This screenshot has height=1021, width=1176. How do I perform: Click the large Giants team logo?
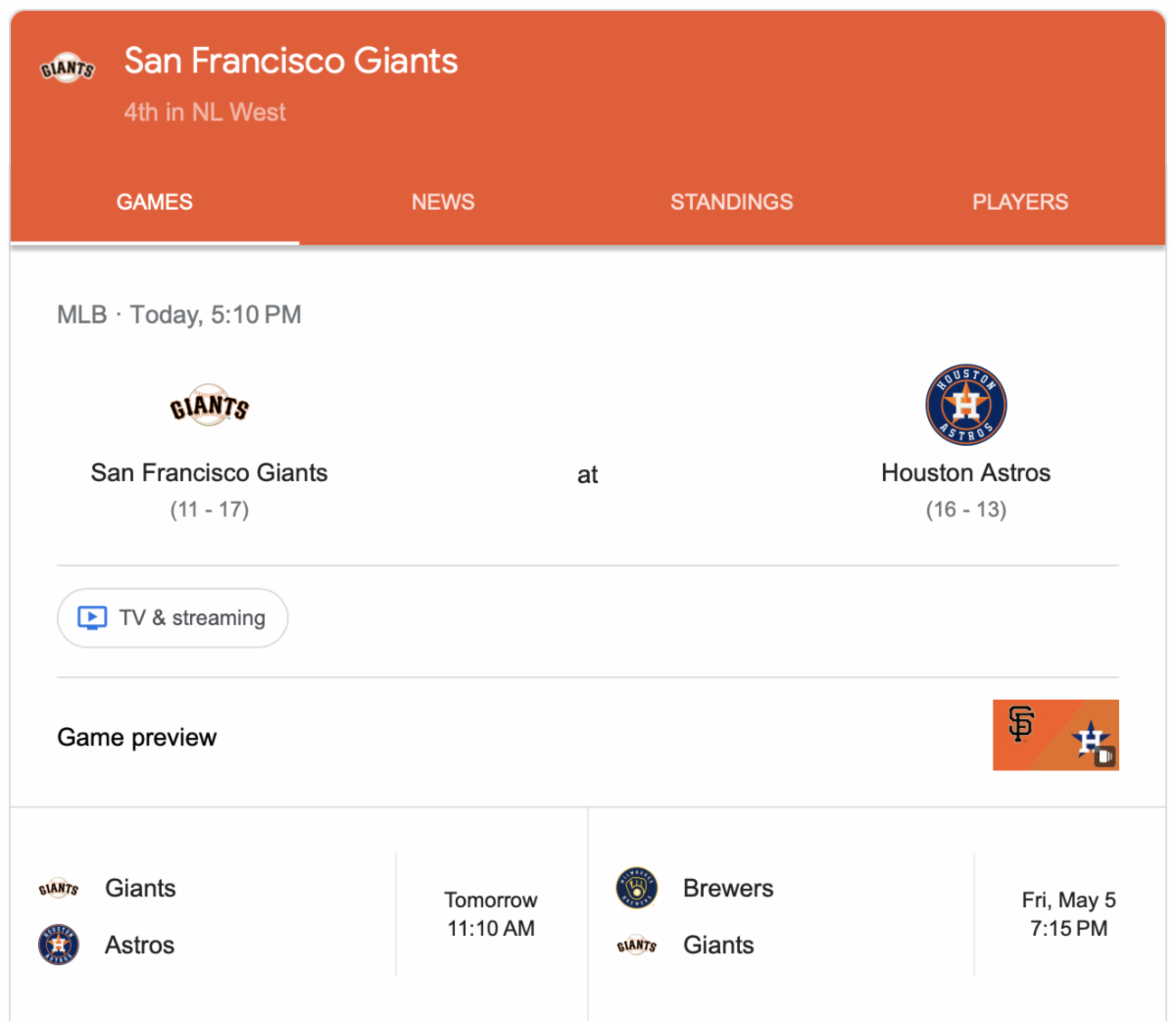pyautogui.click(x=209, y=405)
